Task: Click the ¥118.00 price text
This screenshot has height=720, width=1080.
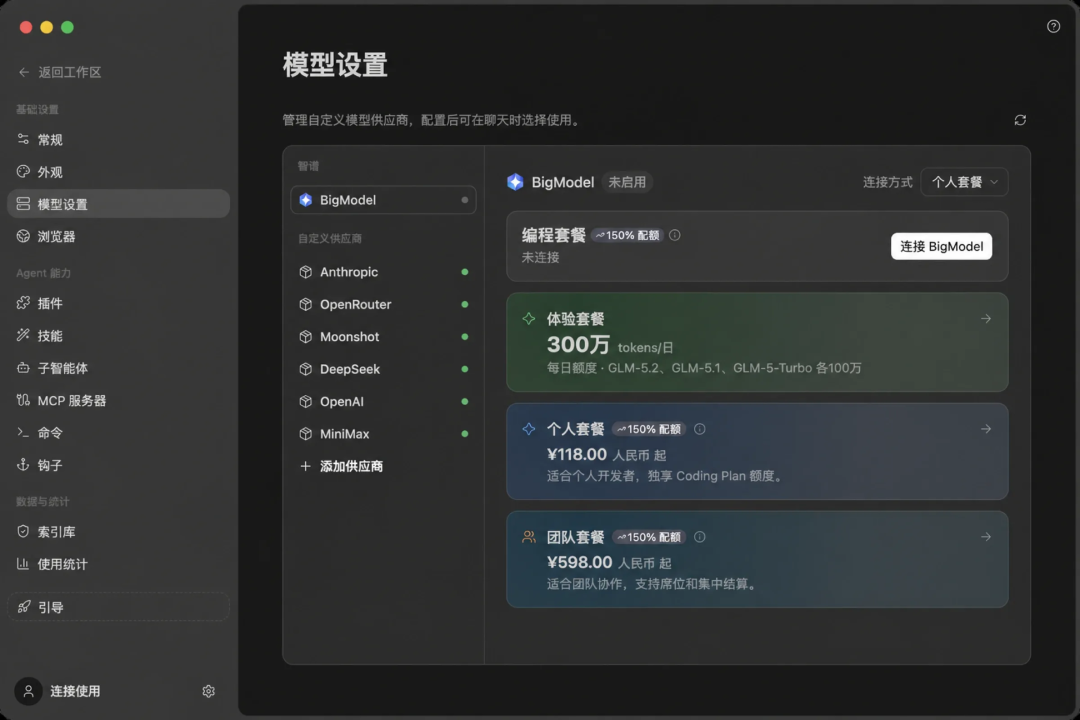Action: tap(577, 455)
